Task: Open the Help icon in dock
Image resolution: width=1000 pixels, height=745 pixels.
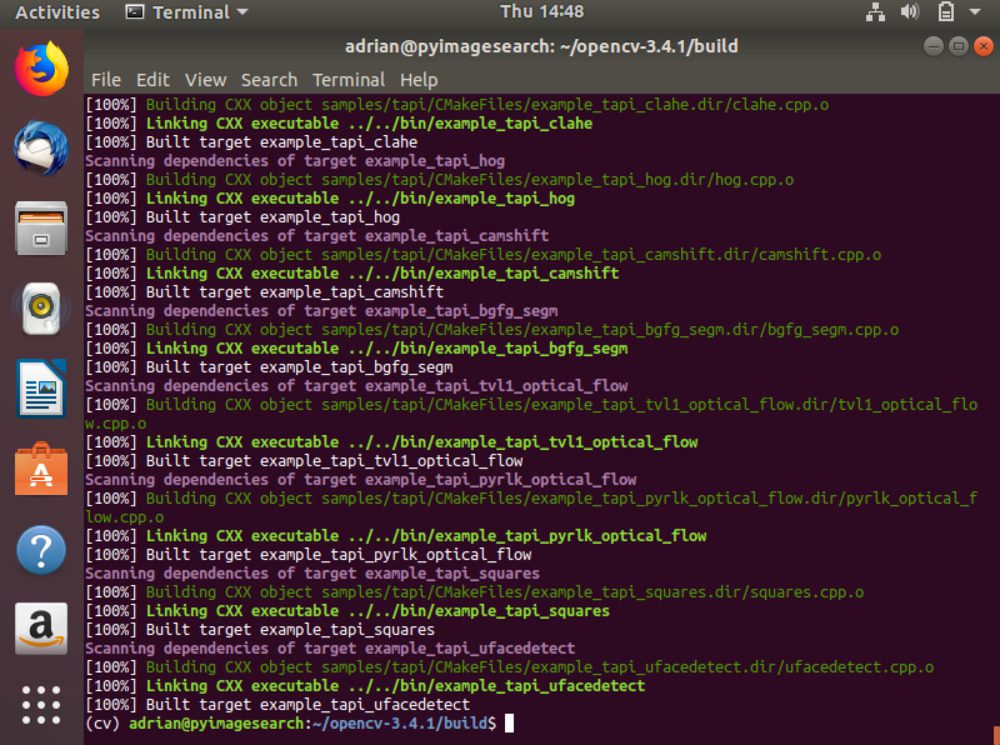Action: click(41, 550)
